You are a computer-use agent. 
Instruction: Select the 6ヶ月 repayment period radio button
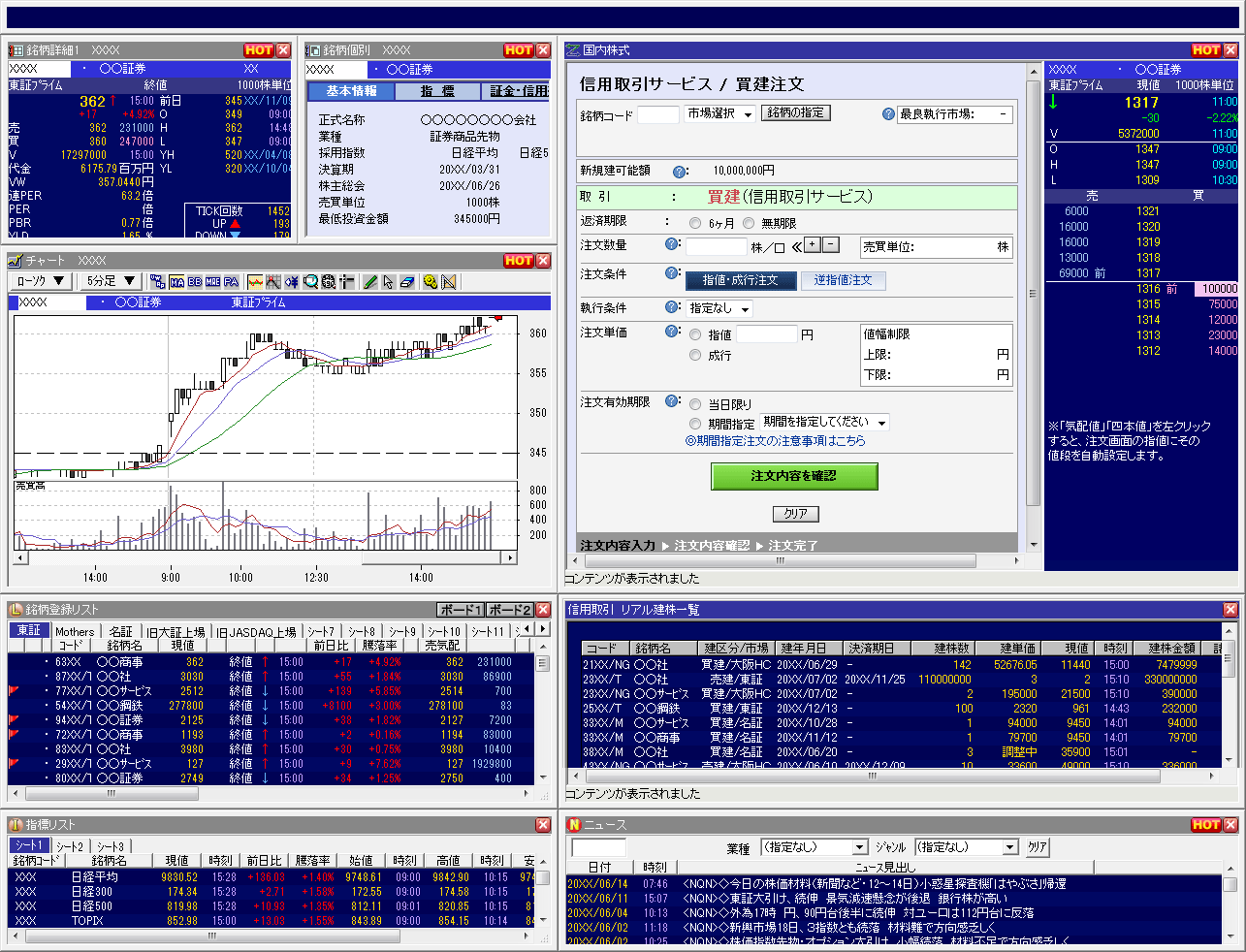coord(695,223)
